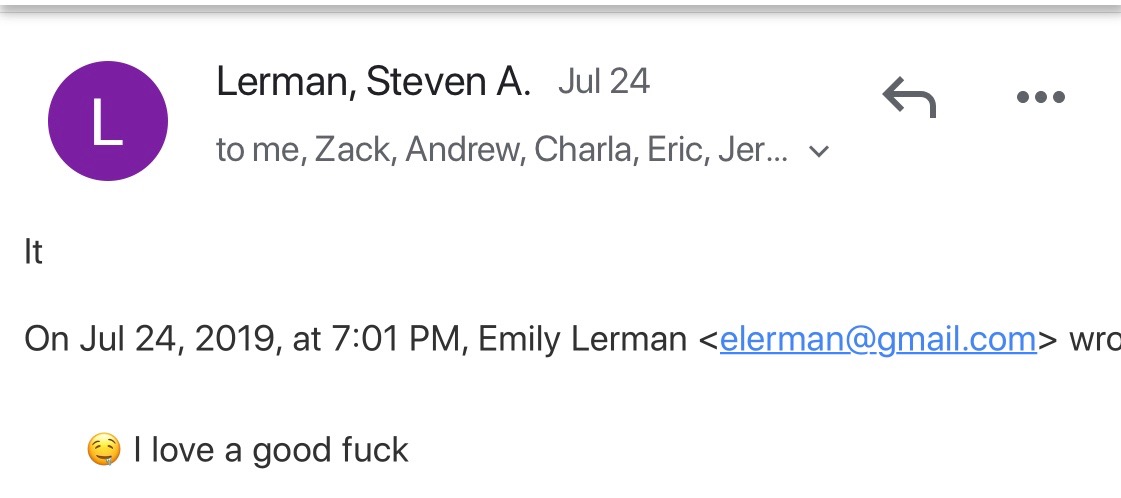The width and height of the screenshot is (1121, 498).
Task: Click the Jul 24 date beside the sender
Action: click(604, 82)
